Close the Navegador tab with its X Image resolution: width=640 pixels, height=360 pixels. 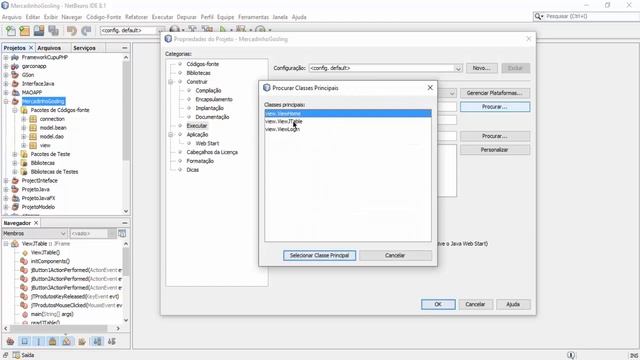click(36, 223)
